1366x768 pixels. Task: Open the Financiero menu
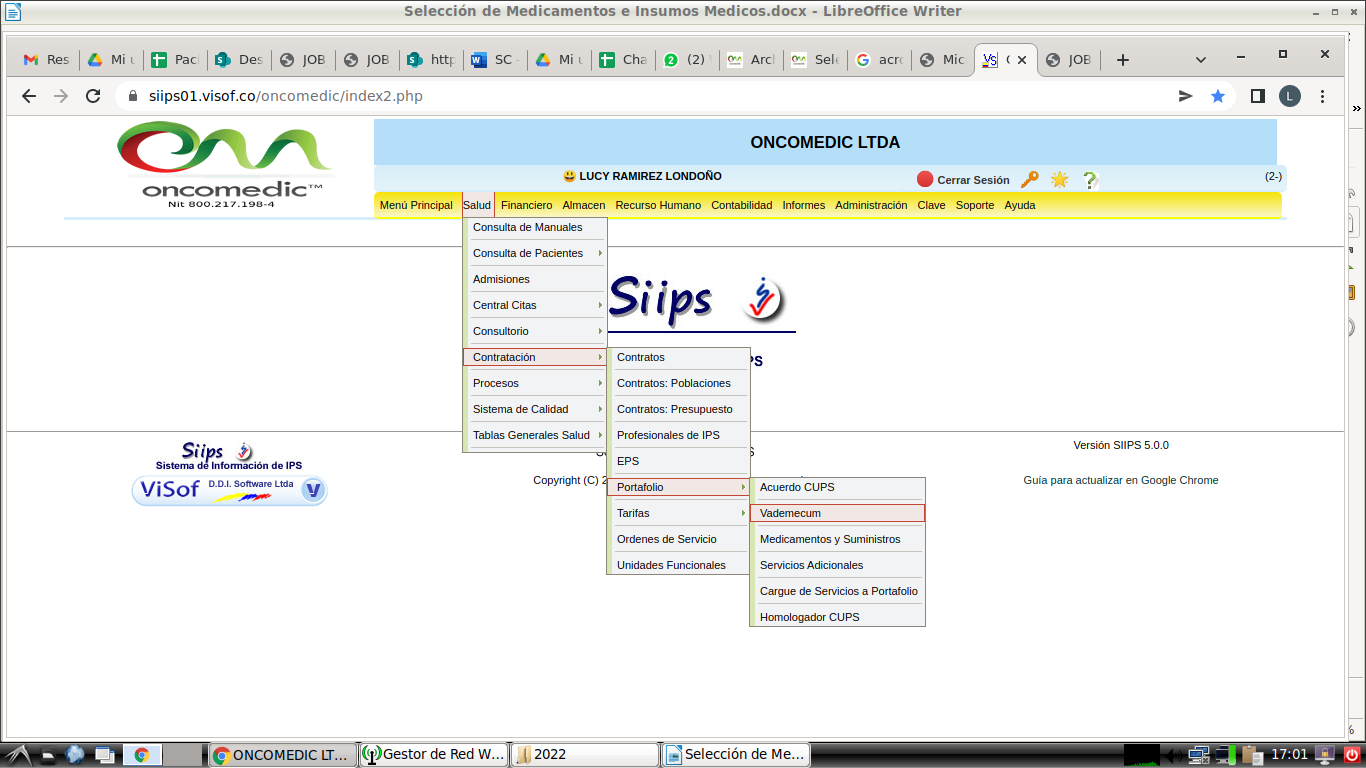tap(526, 205)
